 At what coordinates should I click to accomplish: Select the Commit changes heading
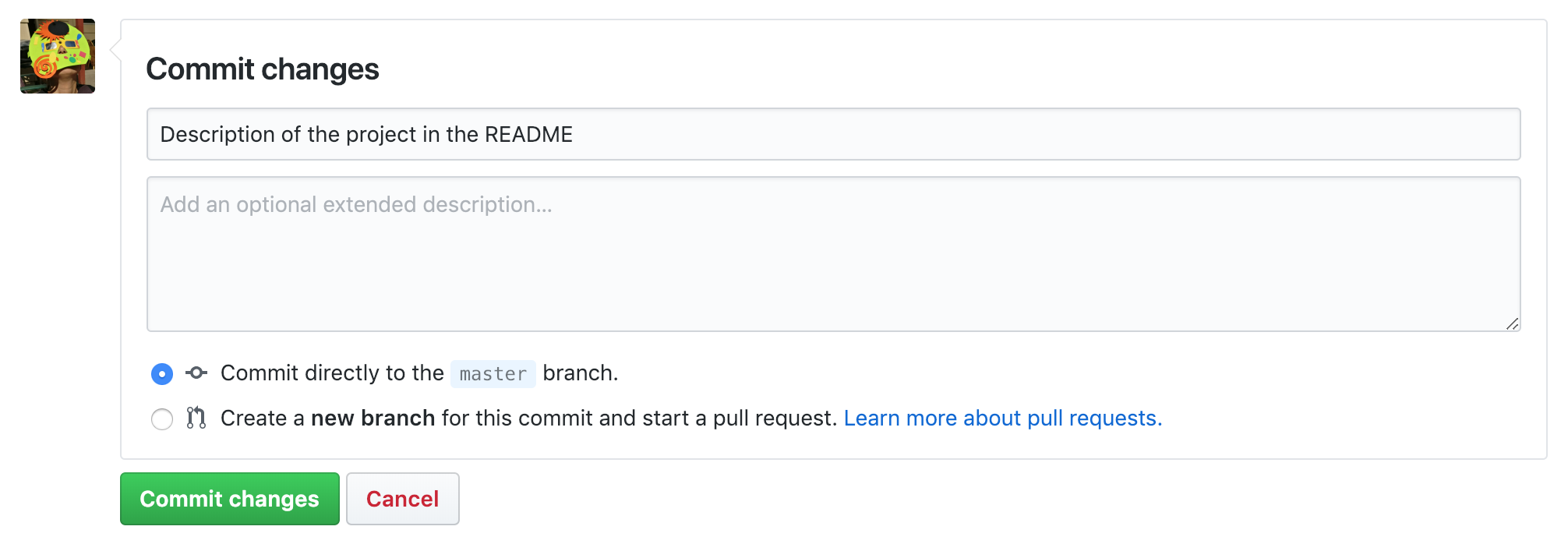263,69
